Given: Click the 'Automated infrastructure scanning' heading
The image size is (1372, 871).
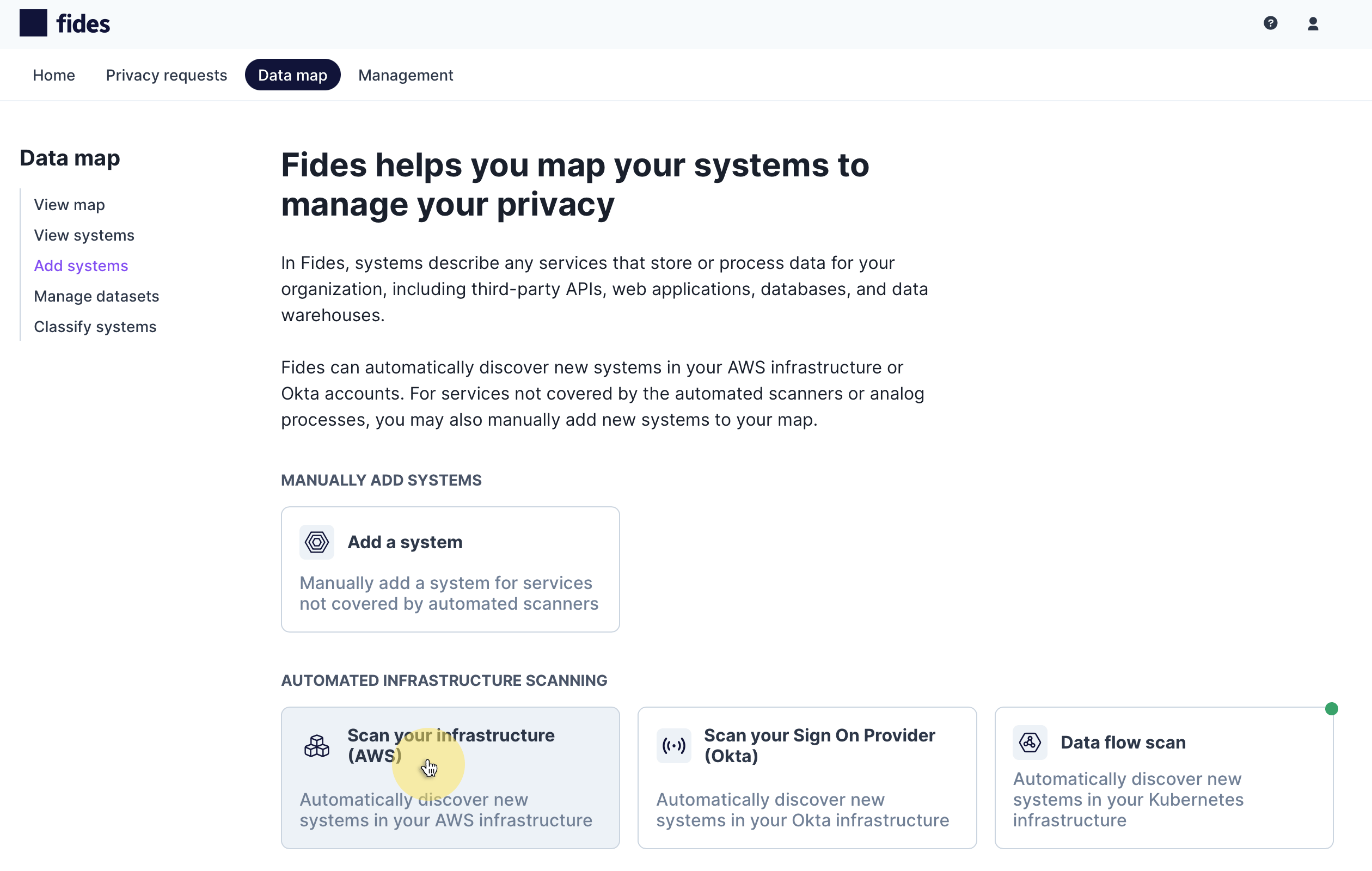Looking at the screenshot, I should (444, 680).
